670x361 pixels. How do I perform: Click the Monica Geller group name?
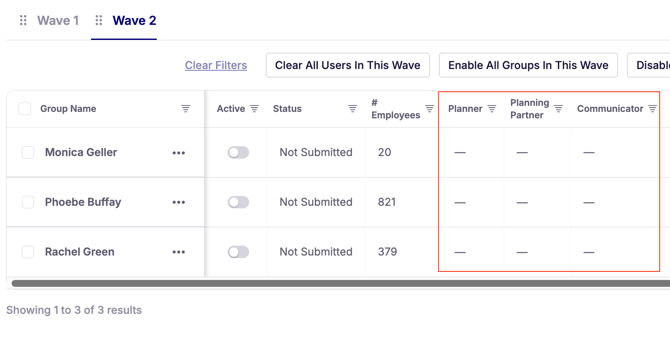[x=81, y=153]
